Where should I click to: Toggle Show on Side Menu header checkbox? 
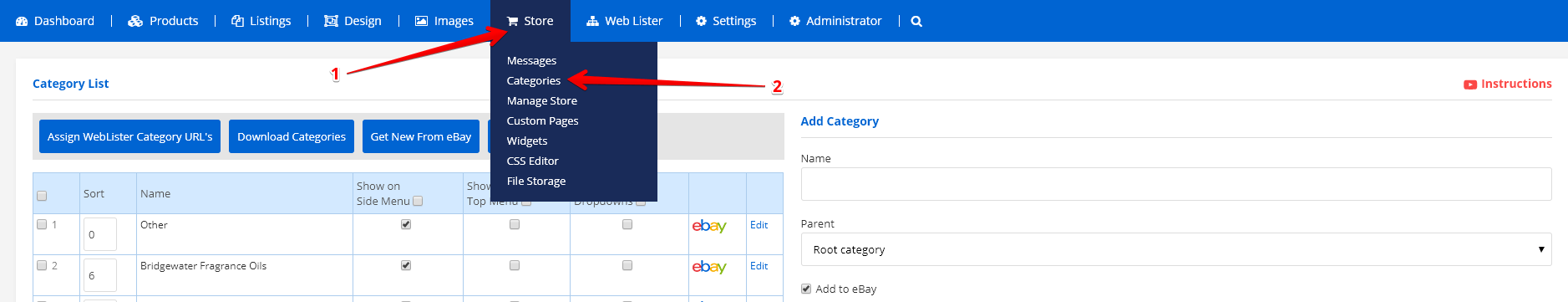pos(418,201)
